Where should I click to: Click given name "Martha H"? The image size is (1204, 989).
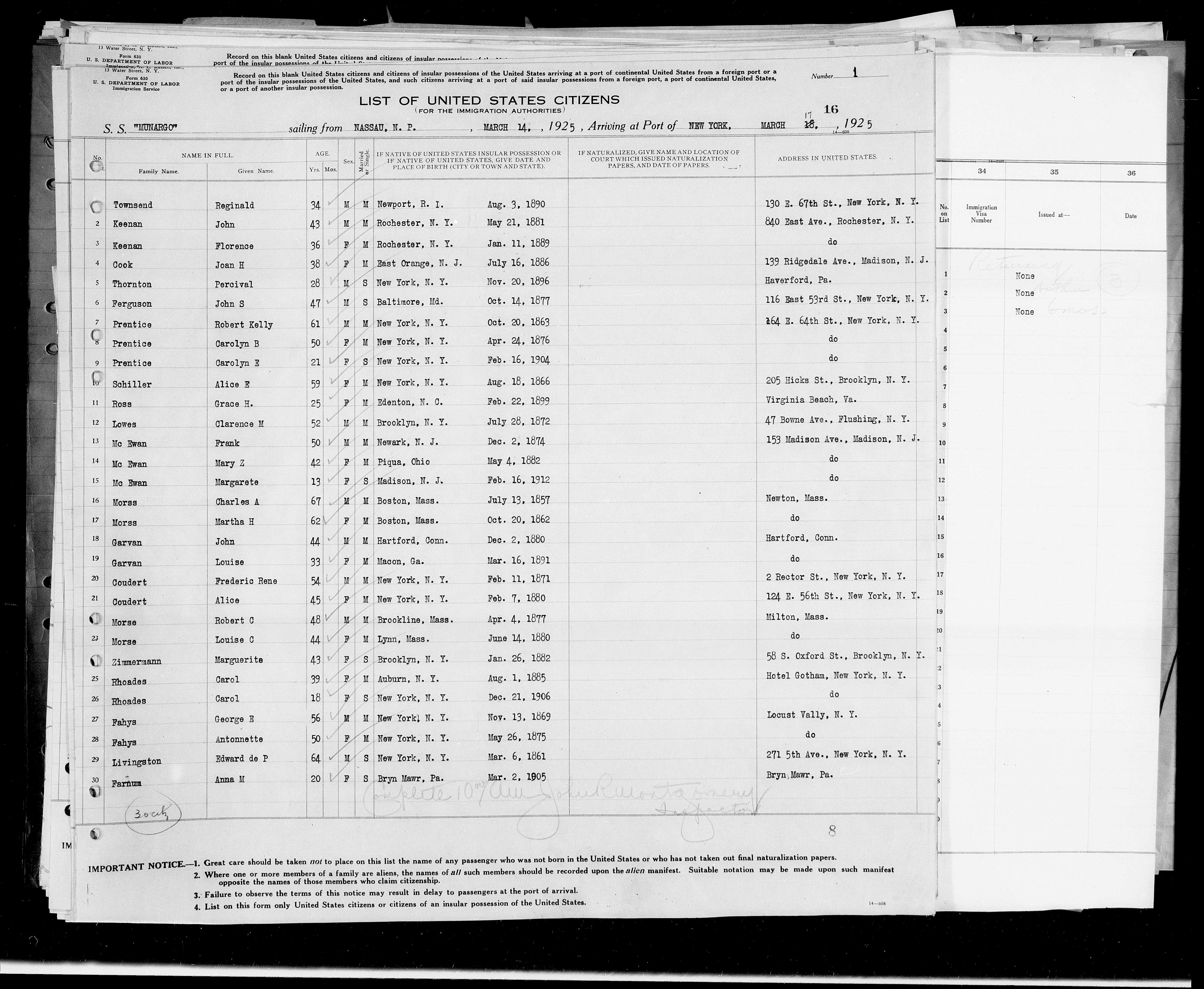pos(234,522)
